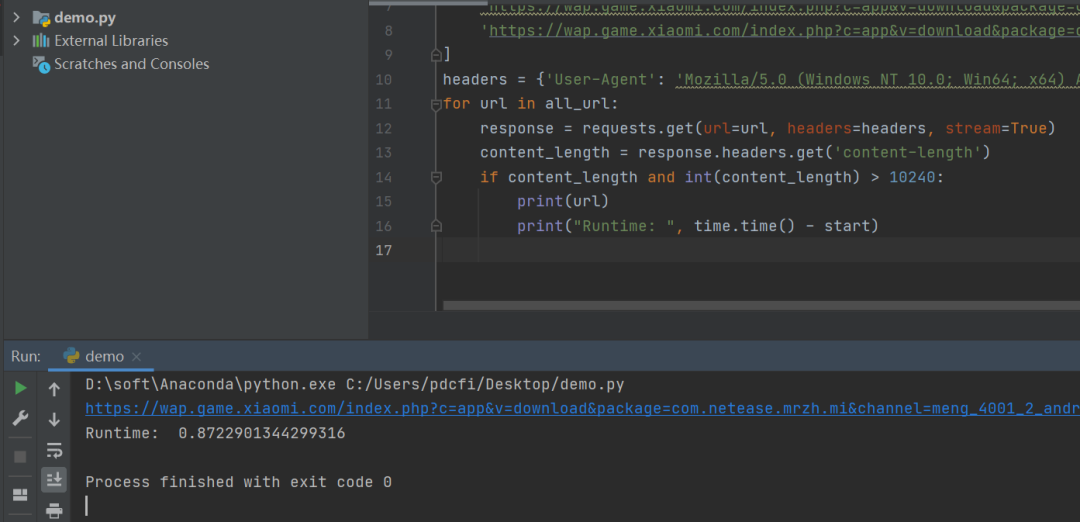Open run configuration wrench icon
Image resolution: width=1080 pixels, height=522 pixels.
(21, 419)
